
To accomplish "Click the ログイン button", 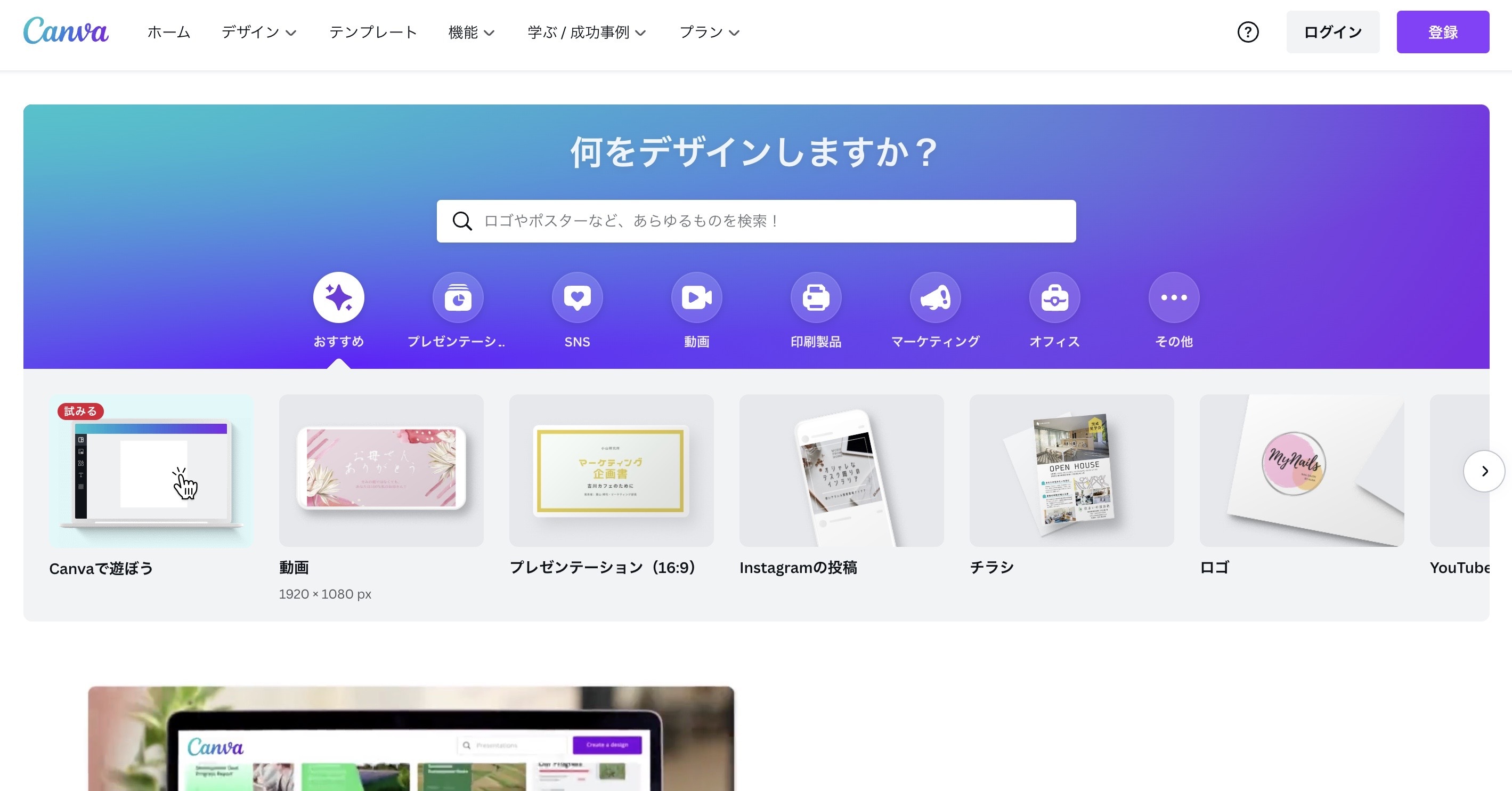I will (x=1332, y=33).
